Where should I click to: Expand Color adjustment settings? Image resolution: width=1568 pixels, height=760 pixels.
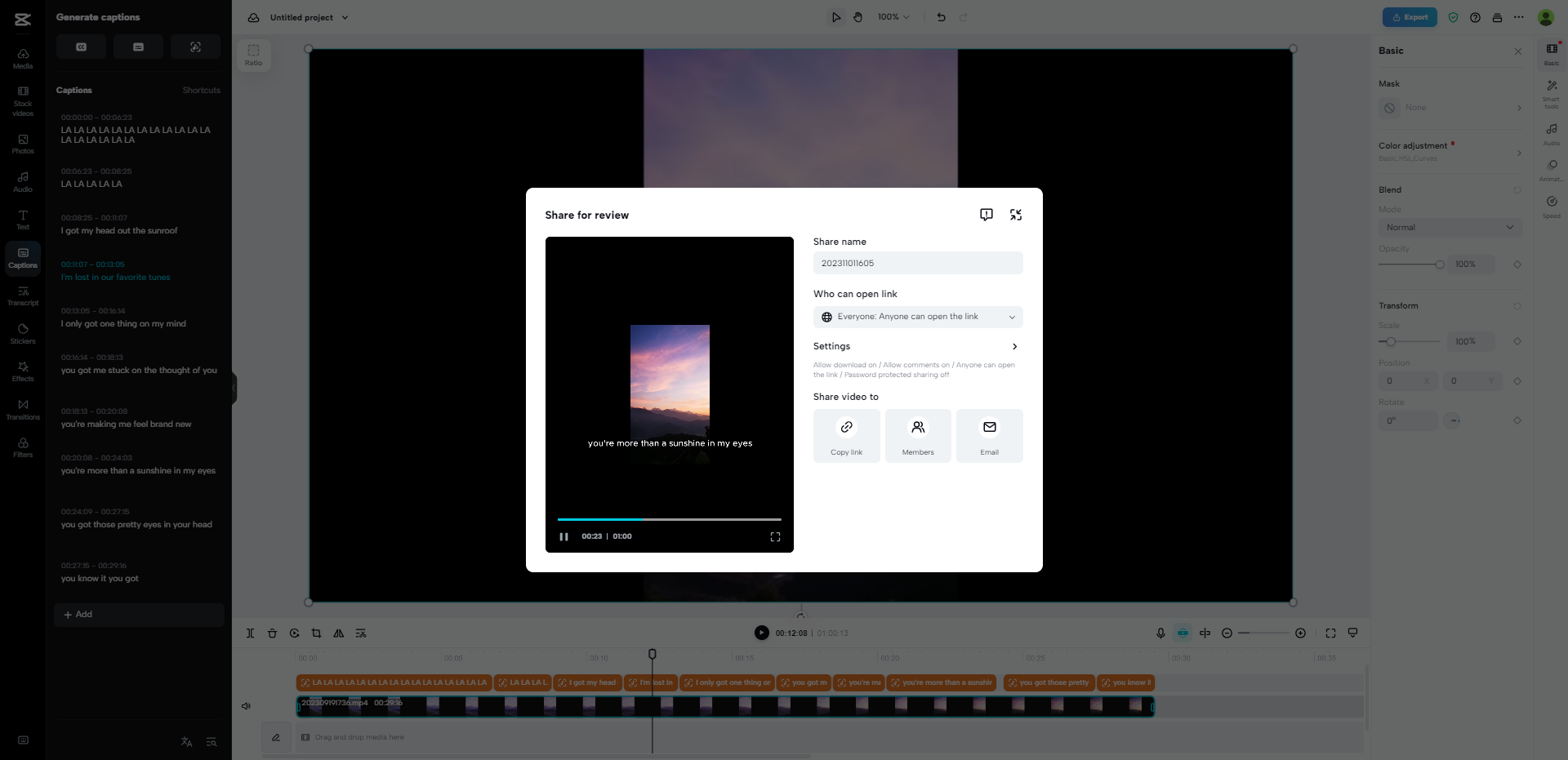click(x=1450, y=151)
